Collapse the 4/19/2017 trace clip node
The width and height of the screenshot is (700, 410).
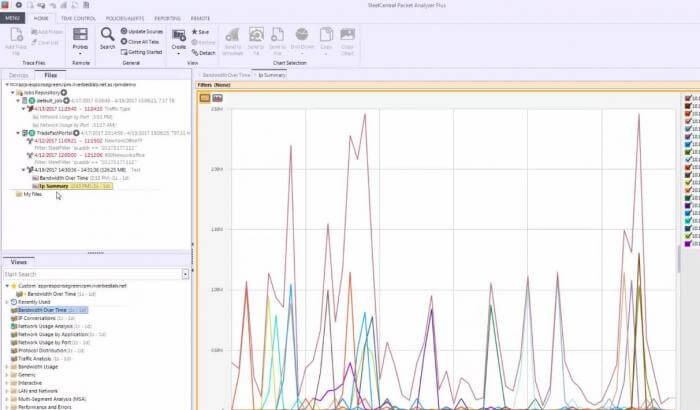pyautogui.click(x=23, y=170)
